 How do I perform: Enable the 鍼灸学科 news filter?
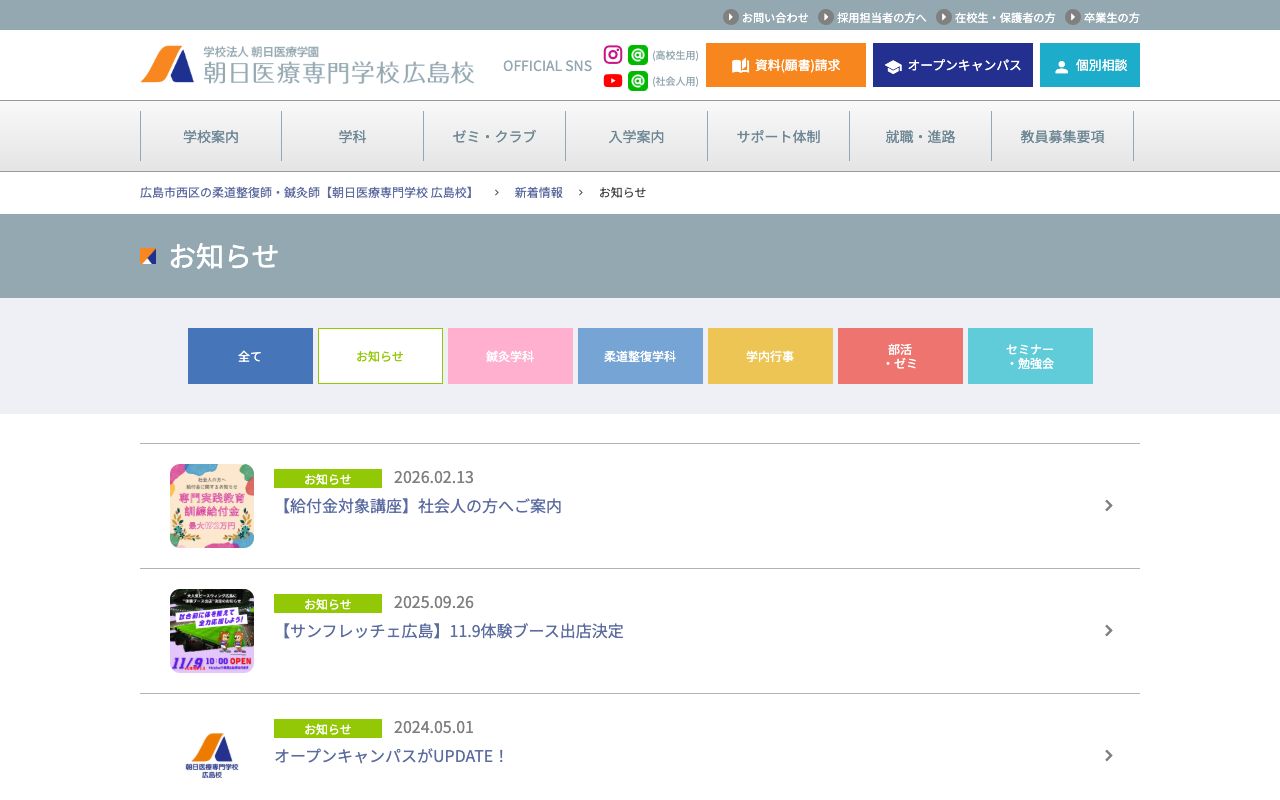tap(510, 356)
